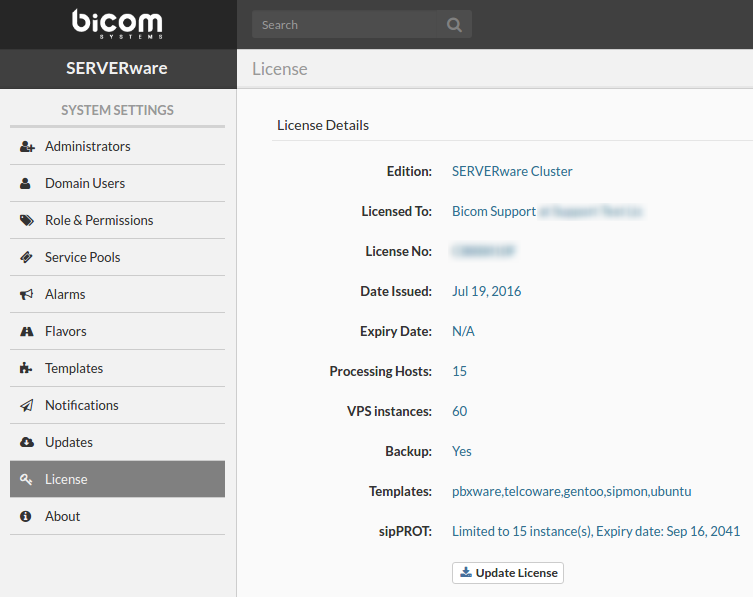Open Role & Permissions menu item
The height and width of the screenshot is (597, 753).
[x=99, y=221]
